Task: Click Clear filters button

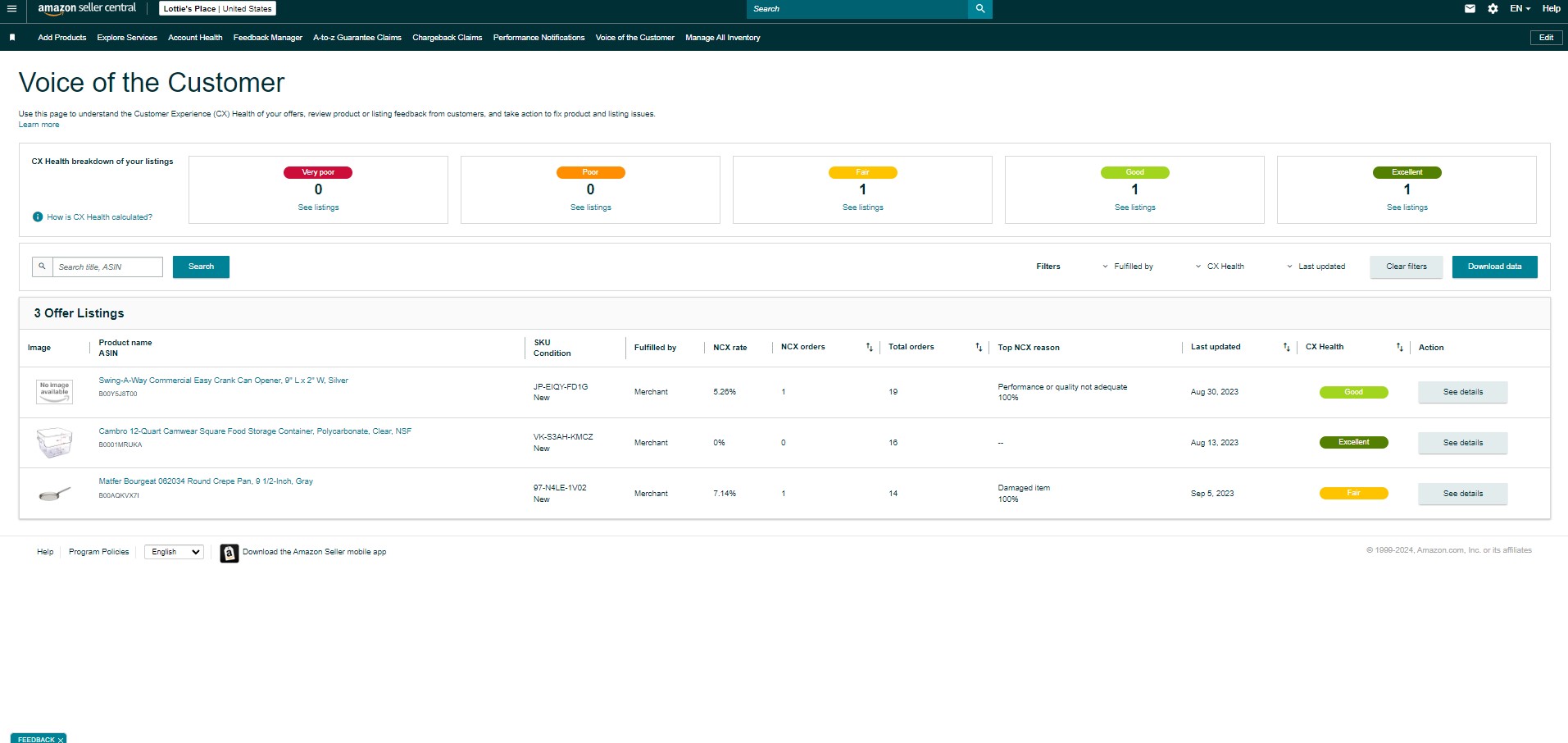Action: point(1406,267)
